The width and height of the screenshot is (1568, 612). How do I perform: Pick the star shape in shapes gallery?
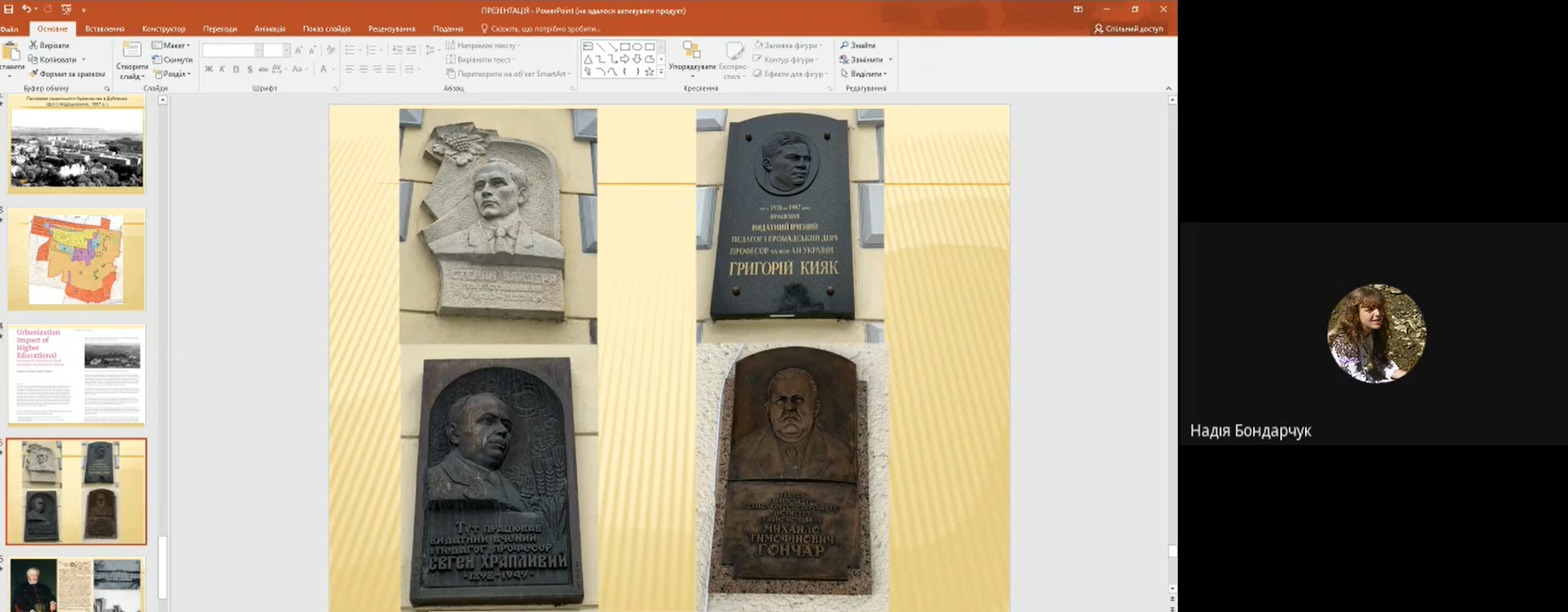point(650,72)
